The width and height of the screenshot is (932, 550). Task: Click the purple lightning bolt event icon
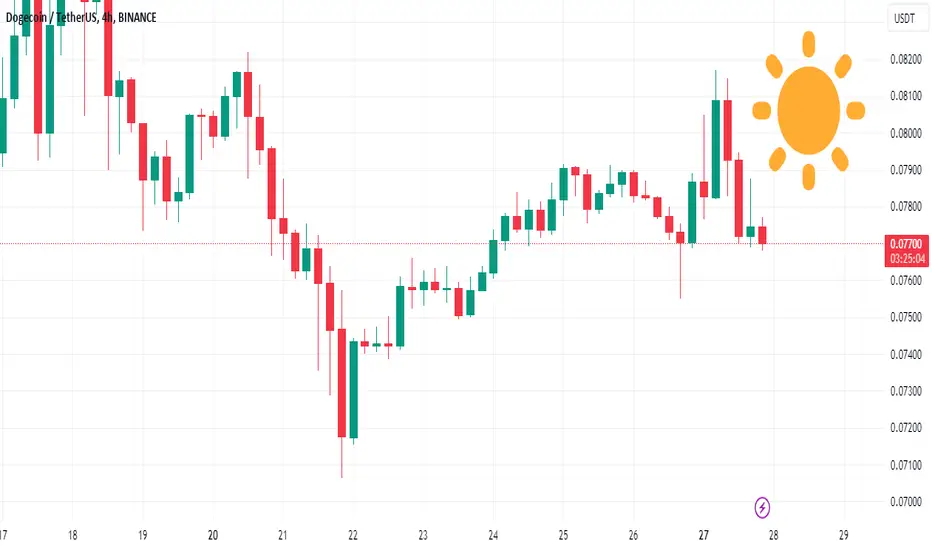pos(762,508)
